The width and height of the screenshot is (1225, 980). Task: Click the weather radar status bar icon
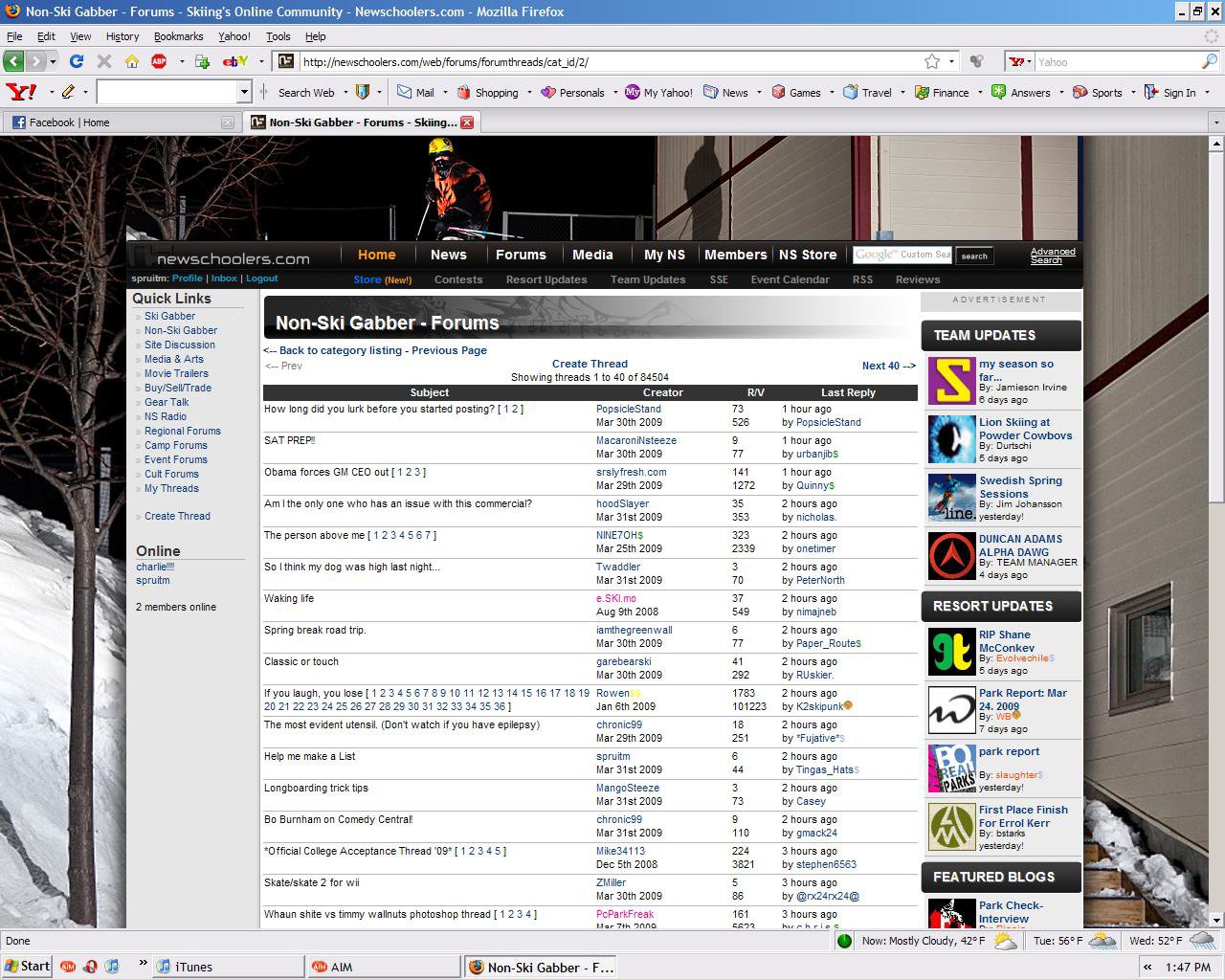(x=844, y=941)
